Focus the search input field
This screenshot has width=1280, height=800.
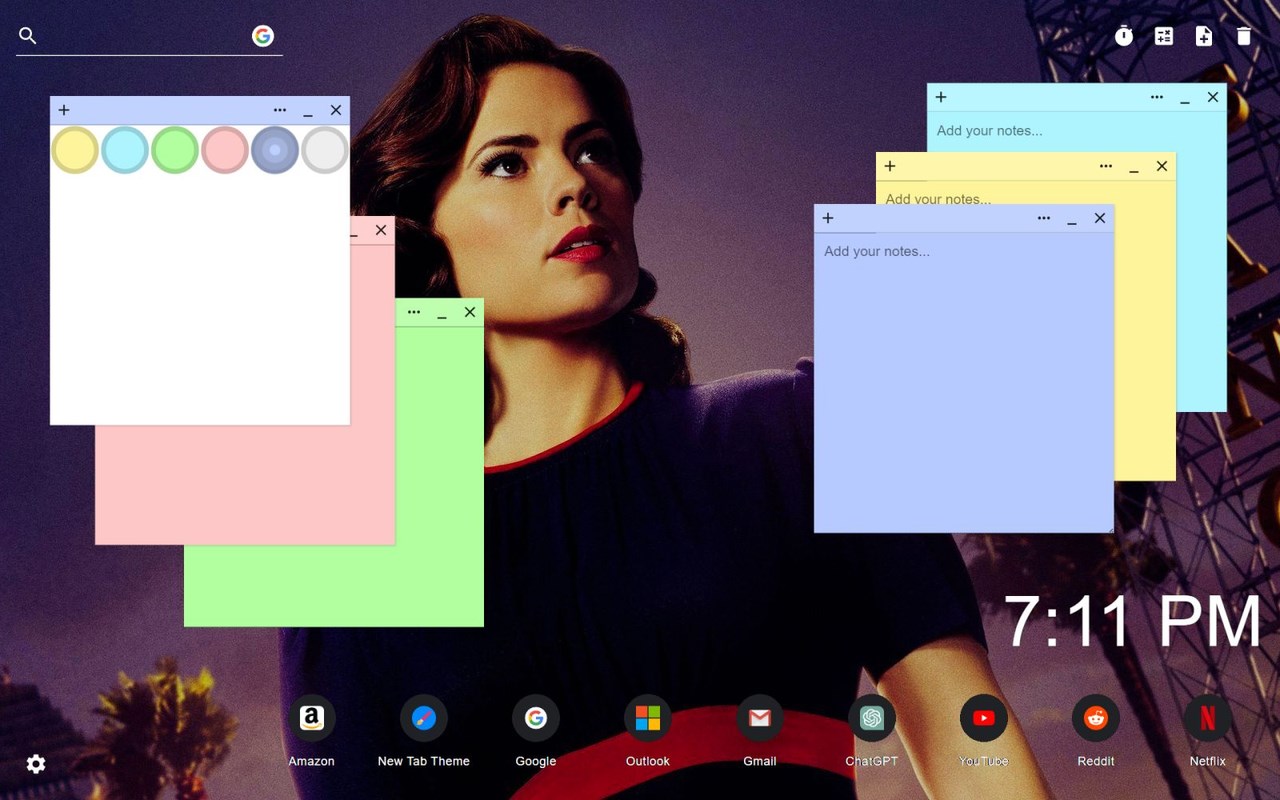(145, 36)
